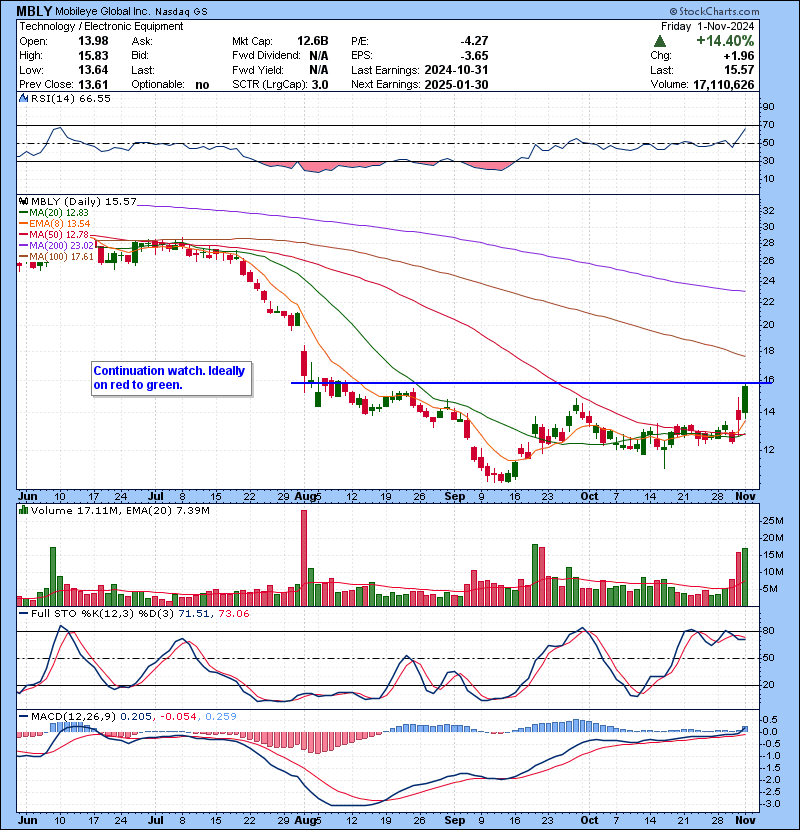Click the Stochastic %D value 73.06
This screenshot has height=830, width=800.
click(233, 614)
